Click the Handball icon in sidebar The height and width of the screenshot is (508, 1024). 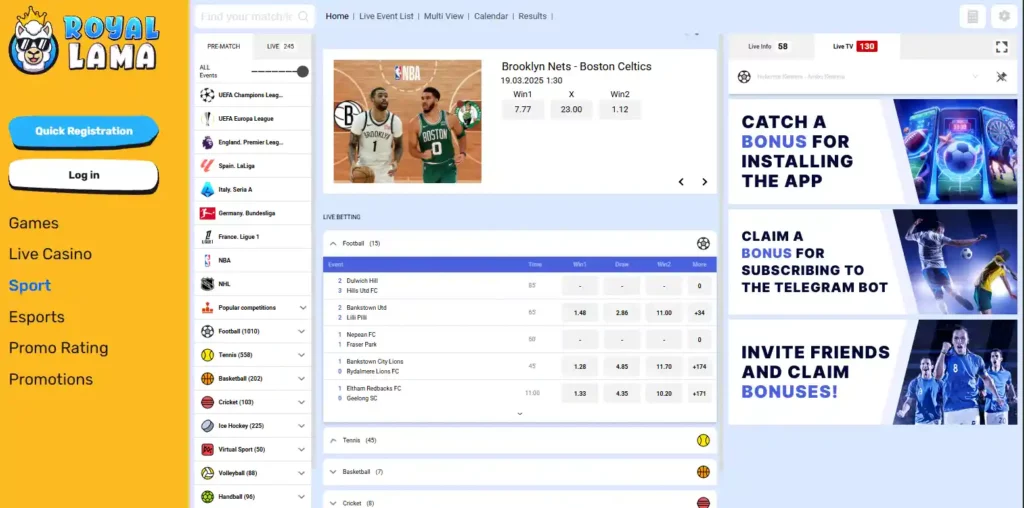coord(207,496)
